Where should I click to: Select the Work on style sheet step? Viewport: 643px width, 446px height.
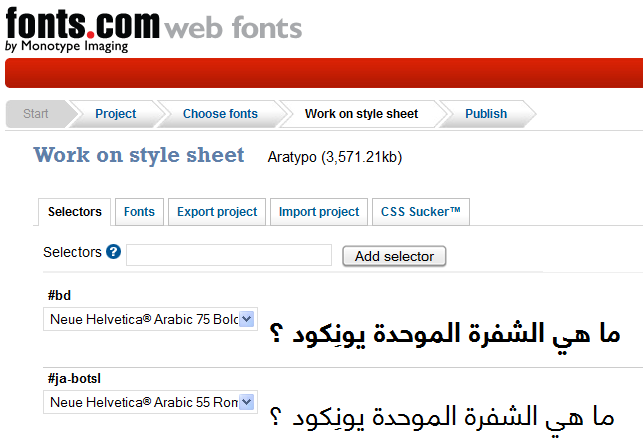coord(361,114)
